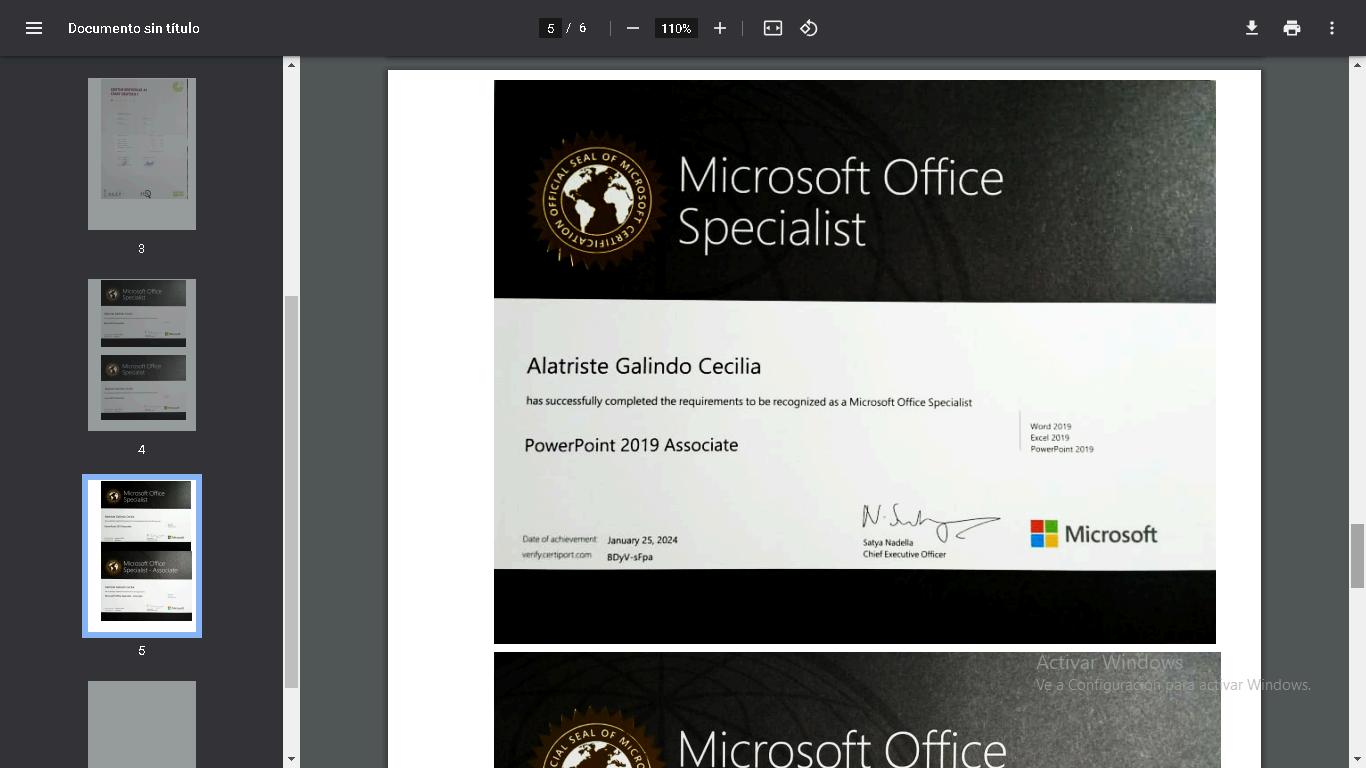Click the verification code 'BDyV-sFpa'
This screenshot has height=768, width=1366.
pyautogui.click(x=630, y=557)
